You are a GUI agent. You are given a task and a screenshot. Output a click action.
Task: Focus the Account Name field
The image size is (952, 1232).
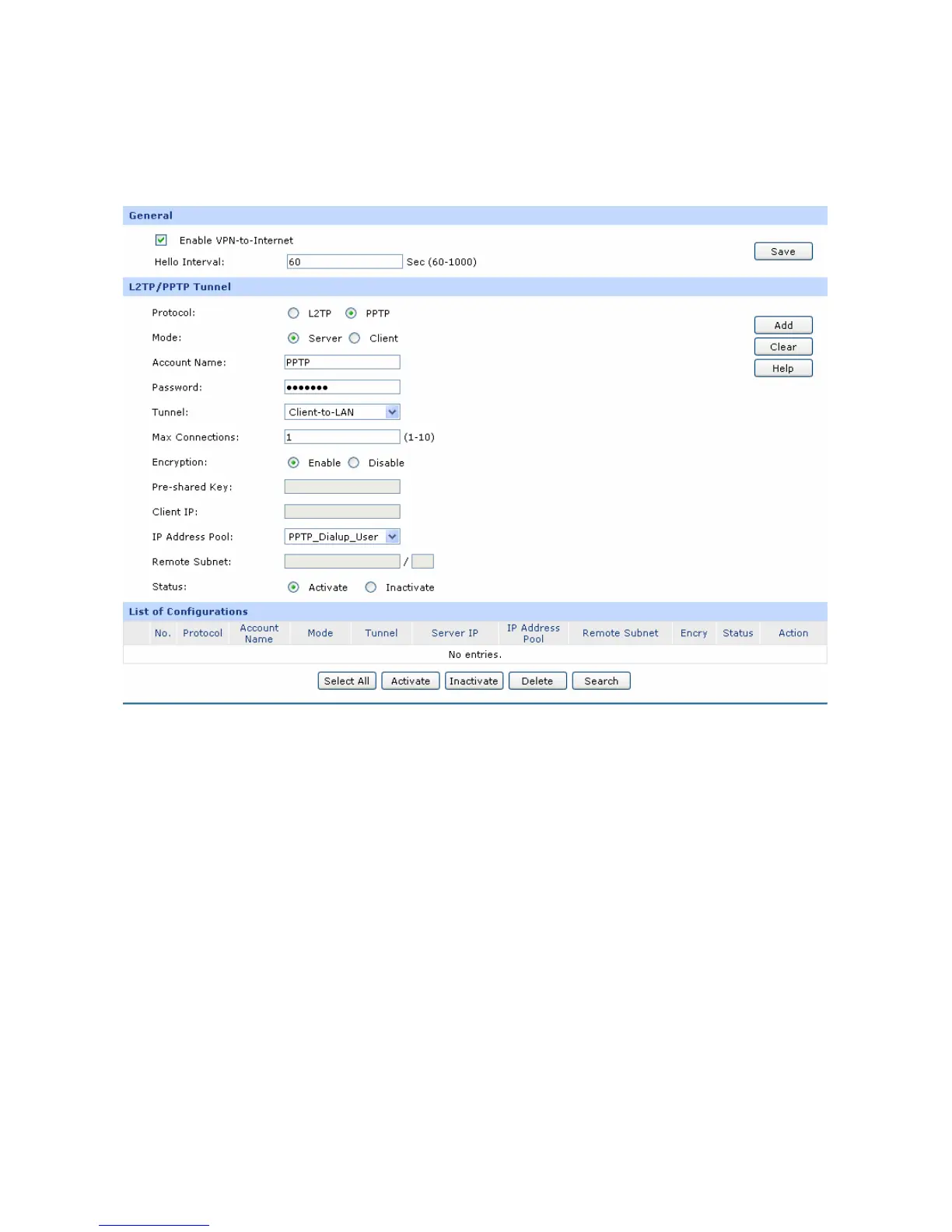[x=342, y=362]
